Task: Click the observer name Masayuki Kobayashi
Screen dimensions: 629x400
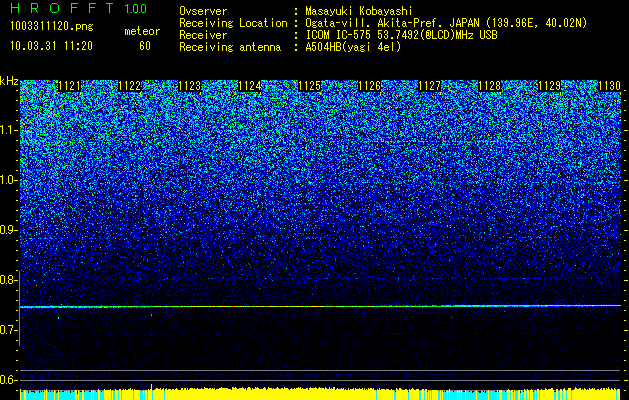Action: [359, 12]
